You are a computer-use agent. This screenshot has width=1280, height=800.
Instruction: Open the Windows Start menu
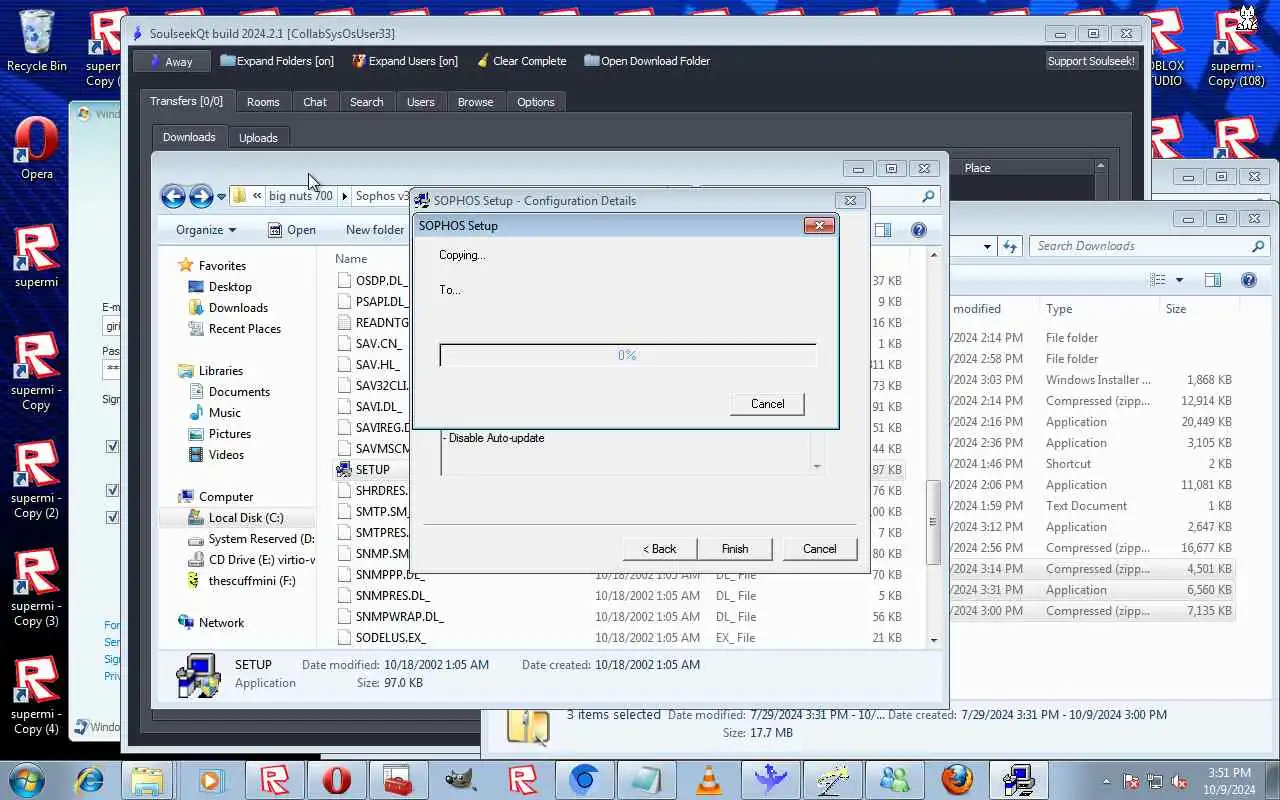tap(27, 779)
